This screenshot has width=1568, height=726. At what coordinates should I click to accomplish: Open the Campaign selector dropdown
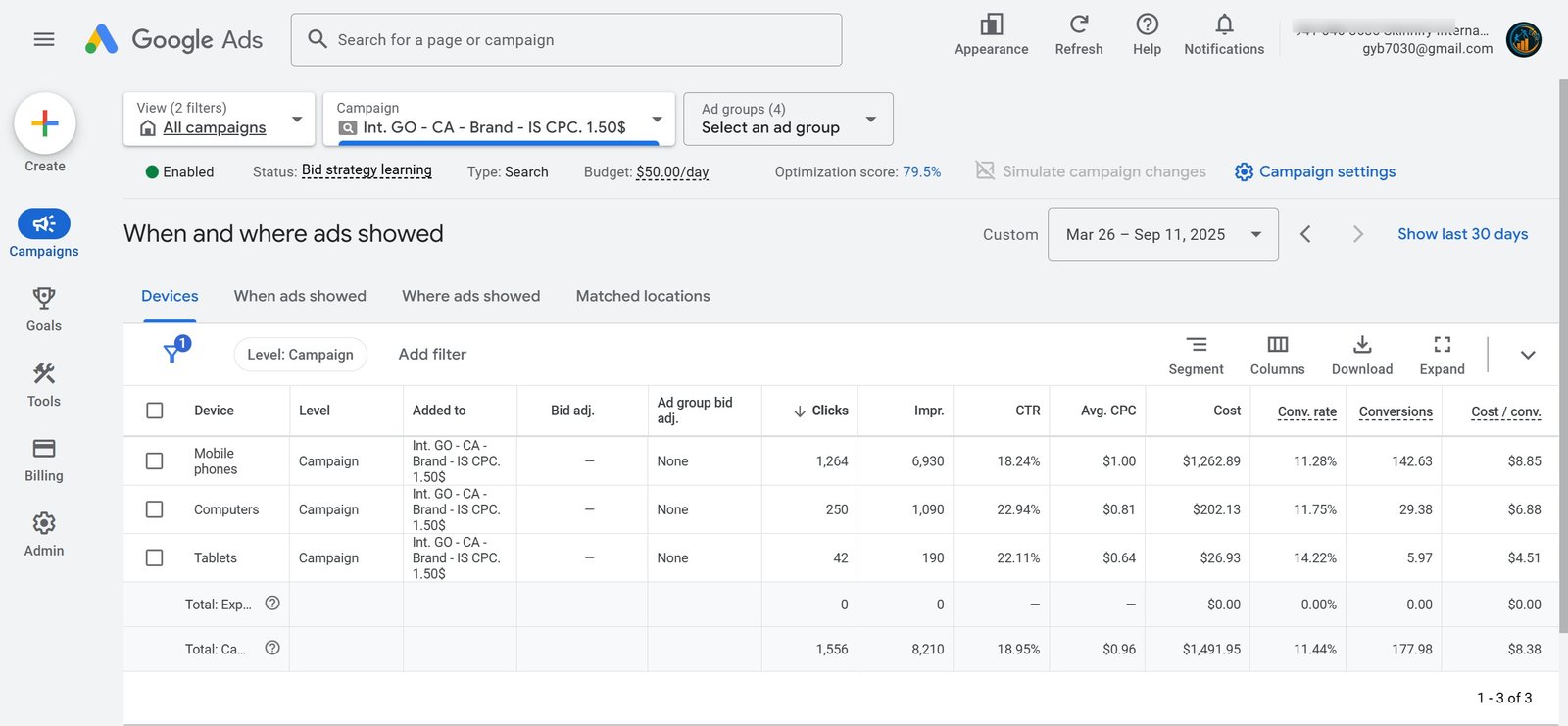pyautogui.click(x=499, y=119)
